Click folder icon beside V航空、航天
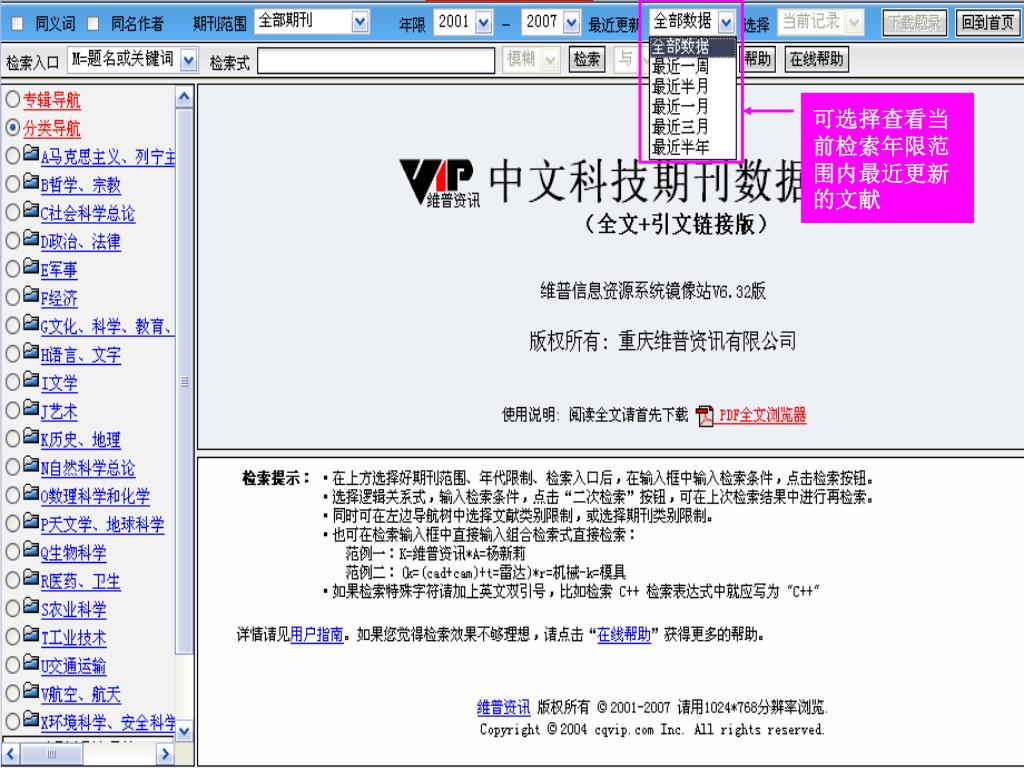The image size is (1024, 768). [31, 691]
